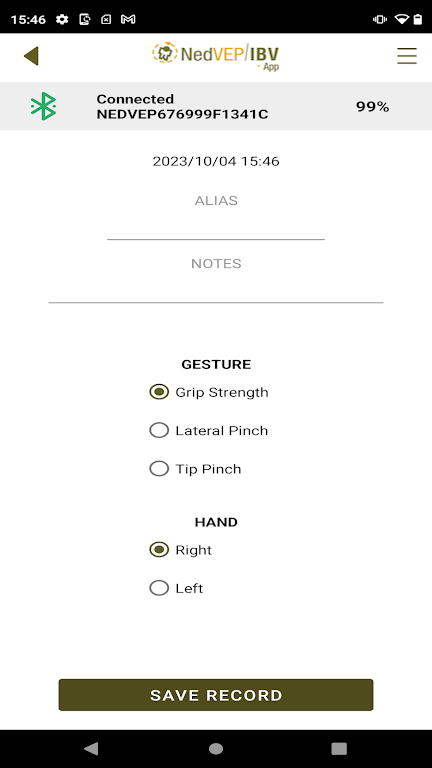Tap the green Bluetooth connection icon
The height and width of the screenshot is (768, 432).
(43, 106)
